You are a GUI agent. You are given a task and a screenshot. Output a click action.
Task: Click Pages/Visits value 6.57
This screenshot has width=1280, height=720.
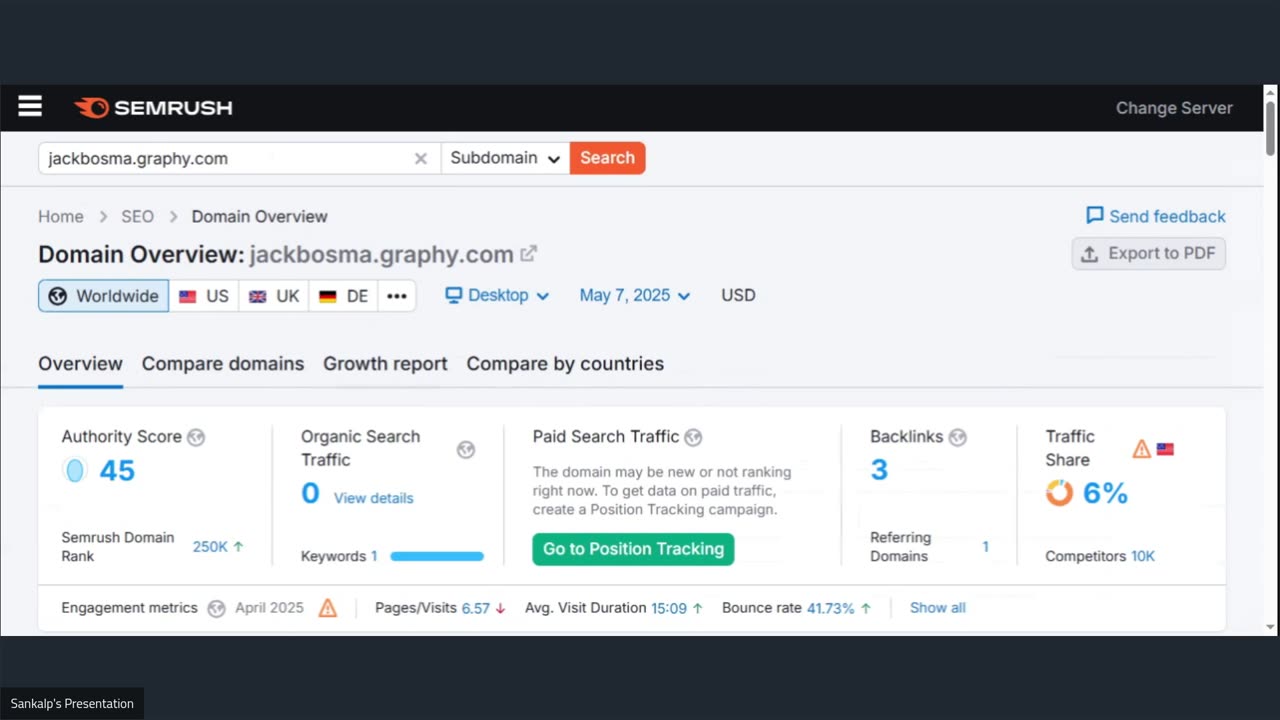click(x=476, y=608)
